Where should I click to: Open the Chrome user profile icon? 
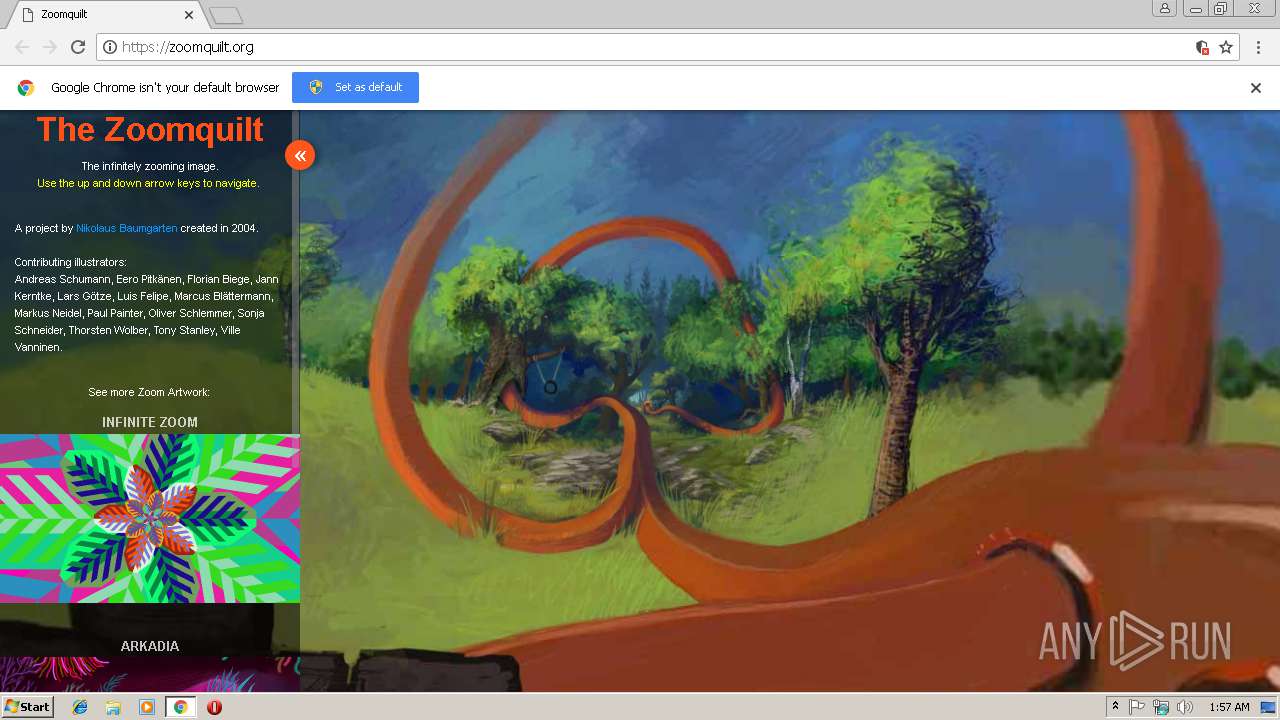[1165, 9]
